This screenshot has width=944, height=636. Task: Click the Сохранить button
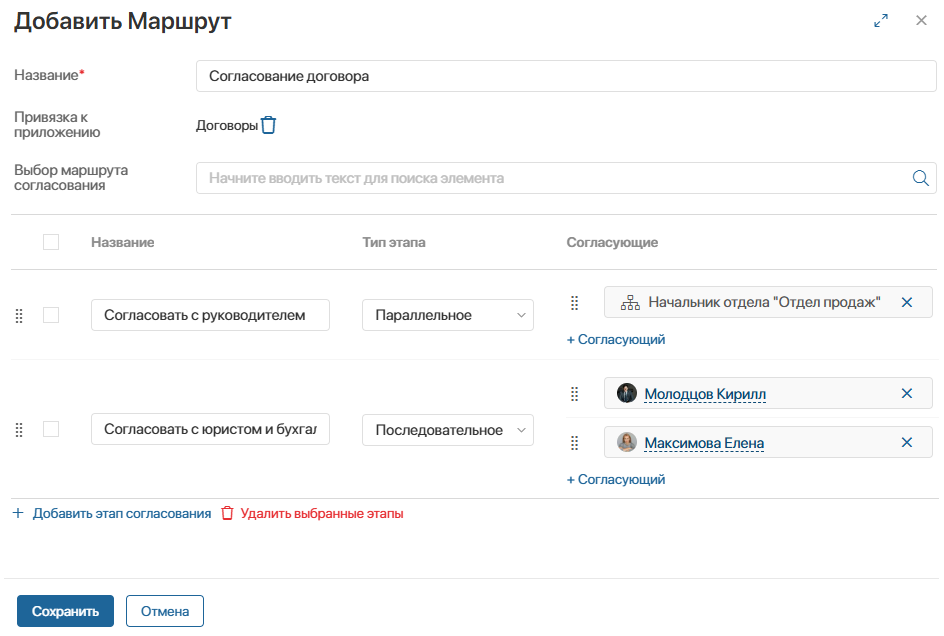[x=65, y=611]
